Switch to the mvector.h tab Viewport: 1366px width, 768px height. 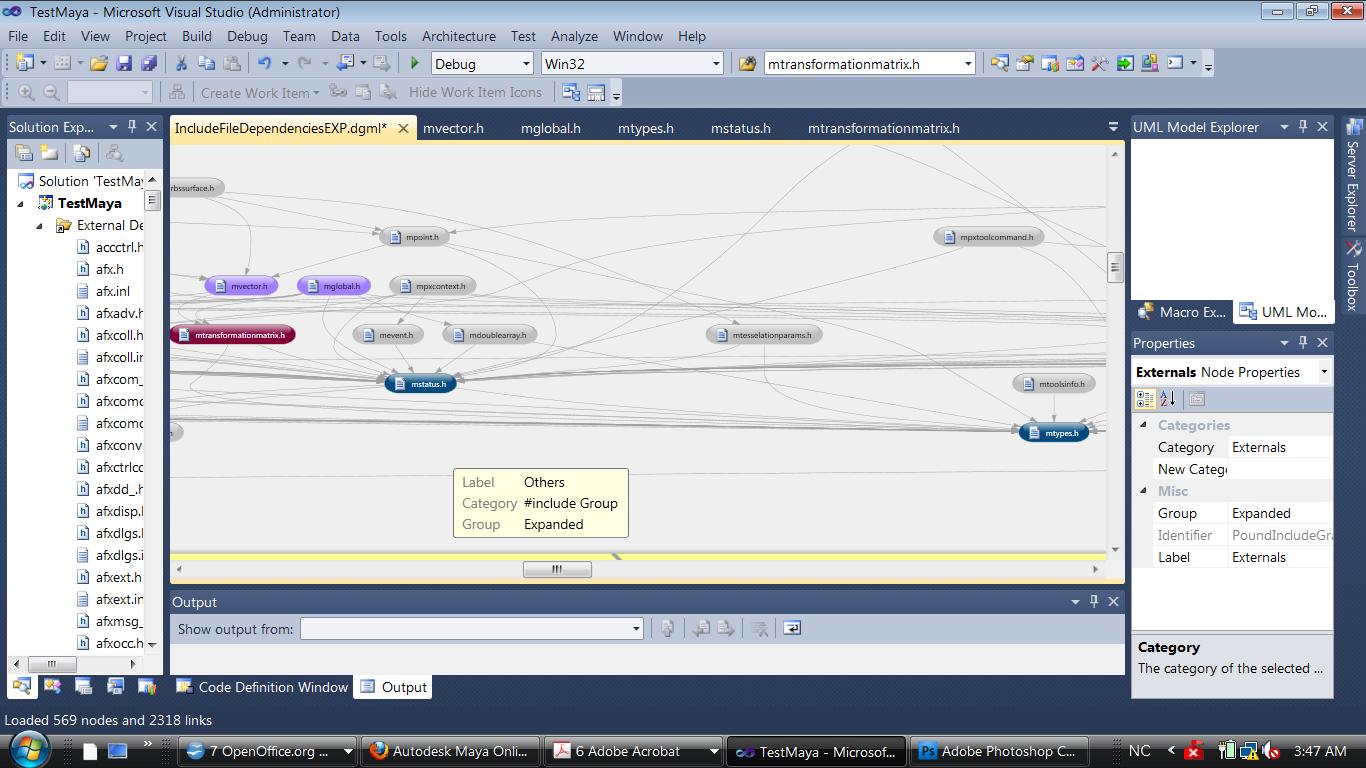click(453, 128)
